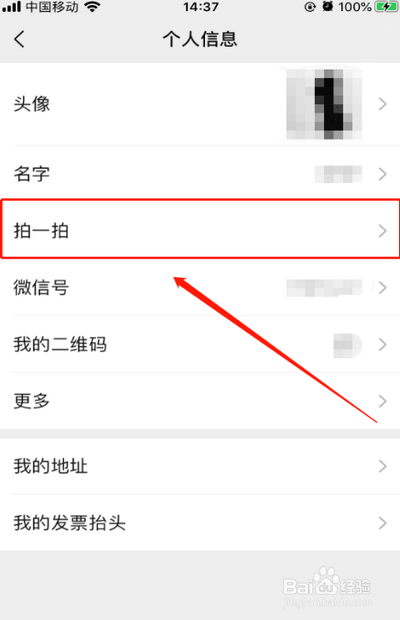
Task: Tap the cellular signal bars icon
Action: pyautogui.click(x=11, y=7)
